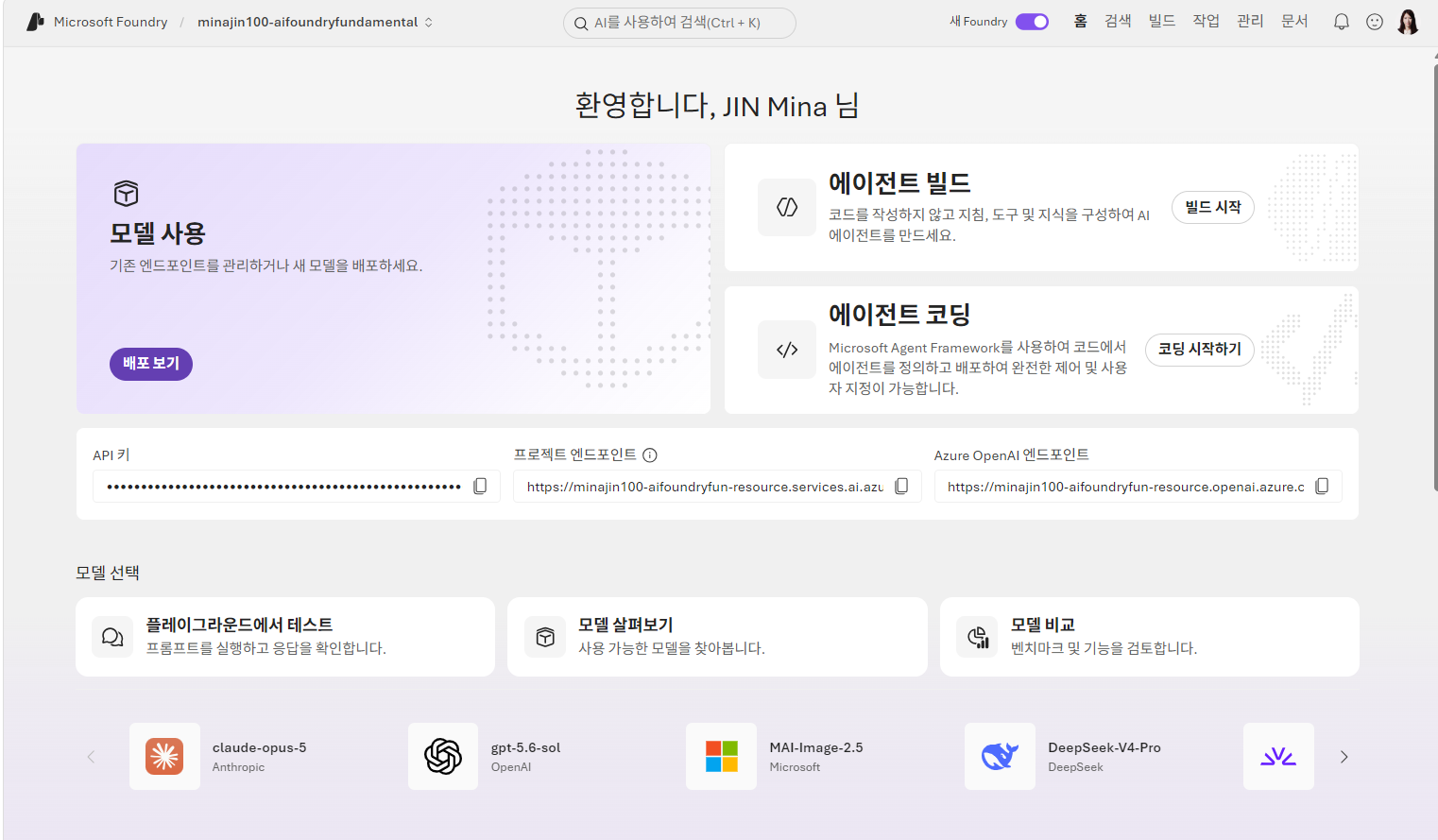The image size is (1438, 840).
Task: Click the 코딩 시작하기 button
Action: click(x=1200, y=350)
